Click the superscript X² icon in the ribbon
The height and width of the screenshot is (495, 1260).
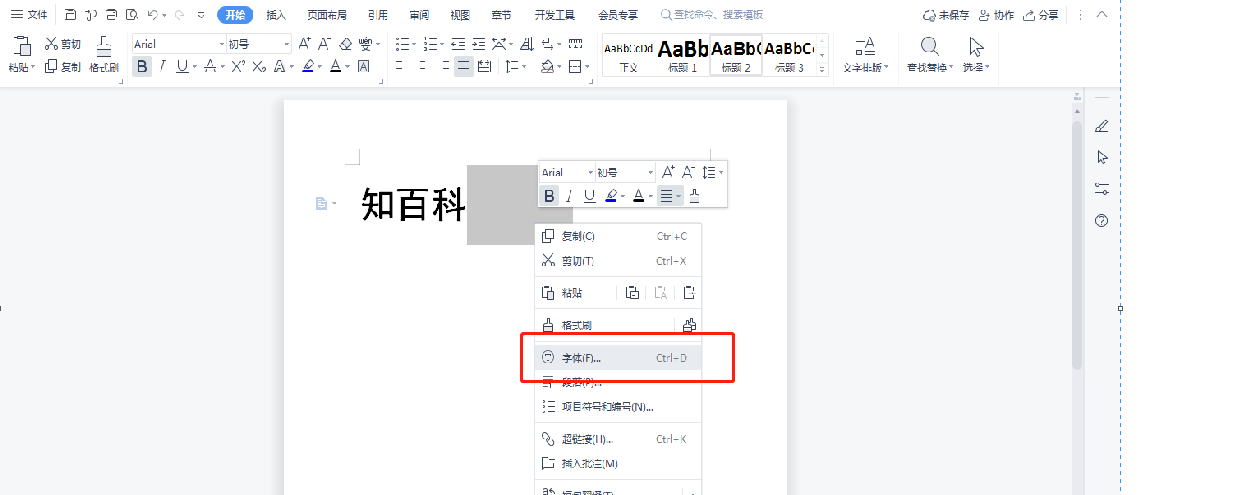238,67
